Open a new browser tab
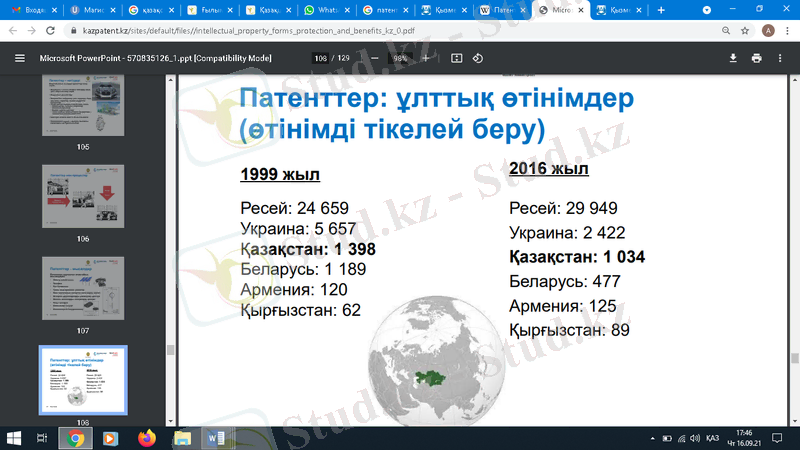This screenshot has height=450, width=800. pyautogui.click(x=661, y=10)
